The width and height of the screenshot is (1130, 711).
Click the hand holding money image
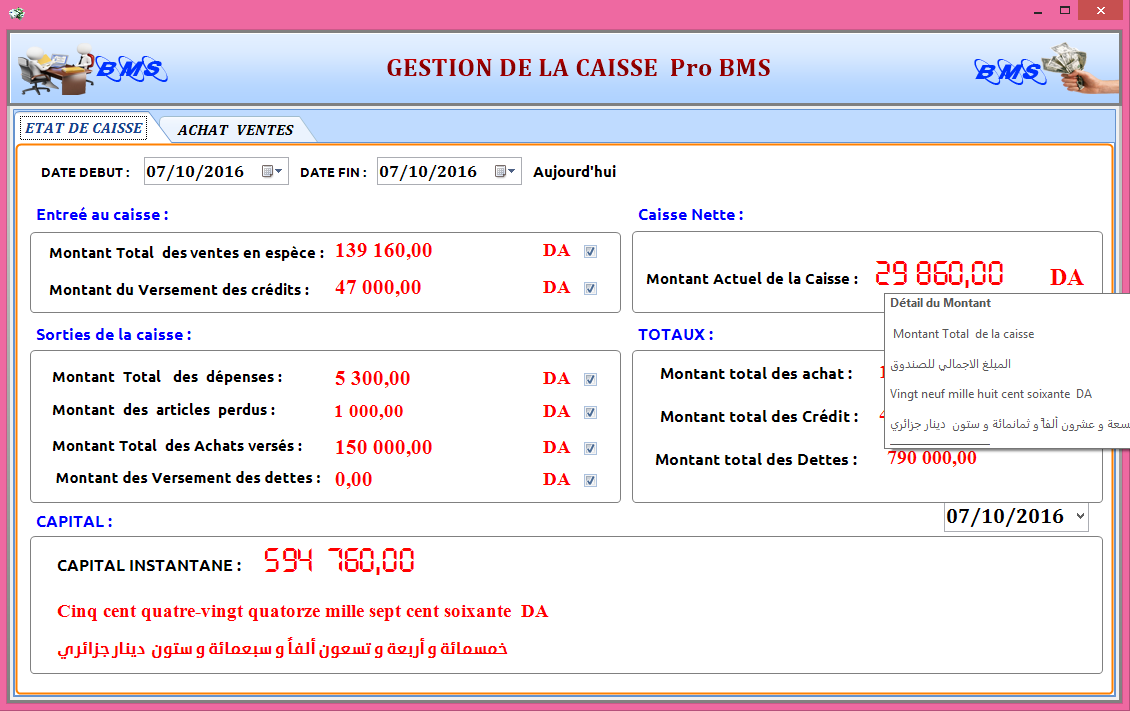pos(1080,68)
